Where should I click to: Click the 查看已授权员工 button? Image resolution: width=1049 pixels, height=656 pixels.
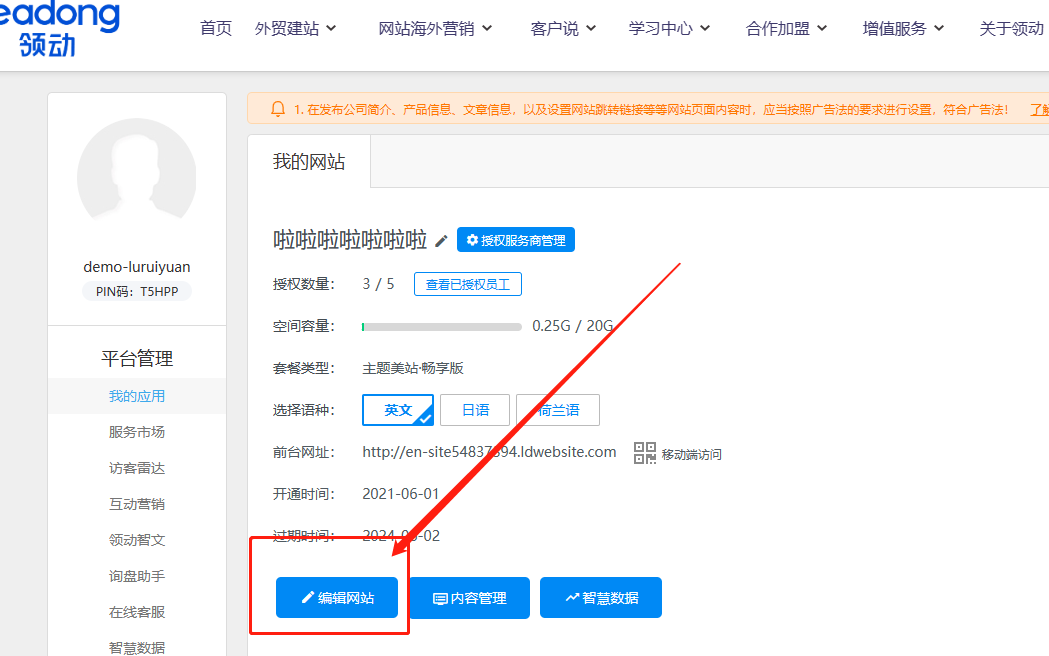[x=467, y=283]
